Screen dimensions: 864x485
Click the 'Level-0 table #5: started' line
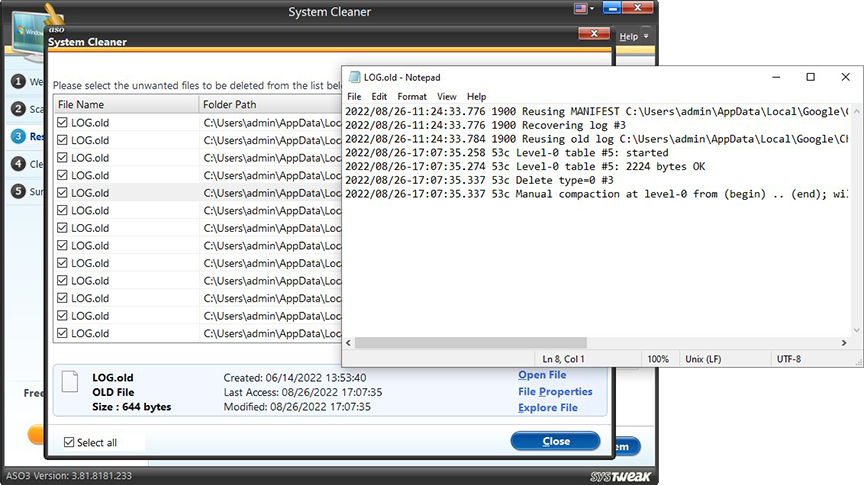(507, 153)
